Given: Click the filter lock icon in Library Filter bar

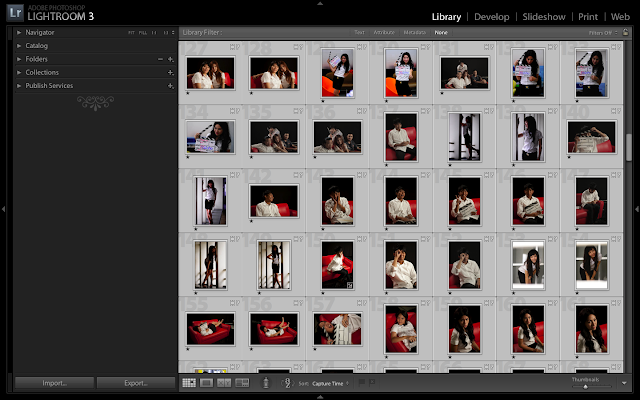Looking at the screenshot, I should (x=625, y=32).
